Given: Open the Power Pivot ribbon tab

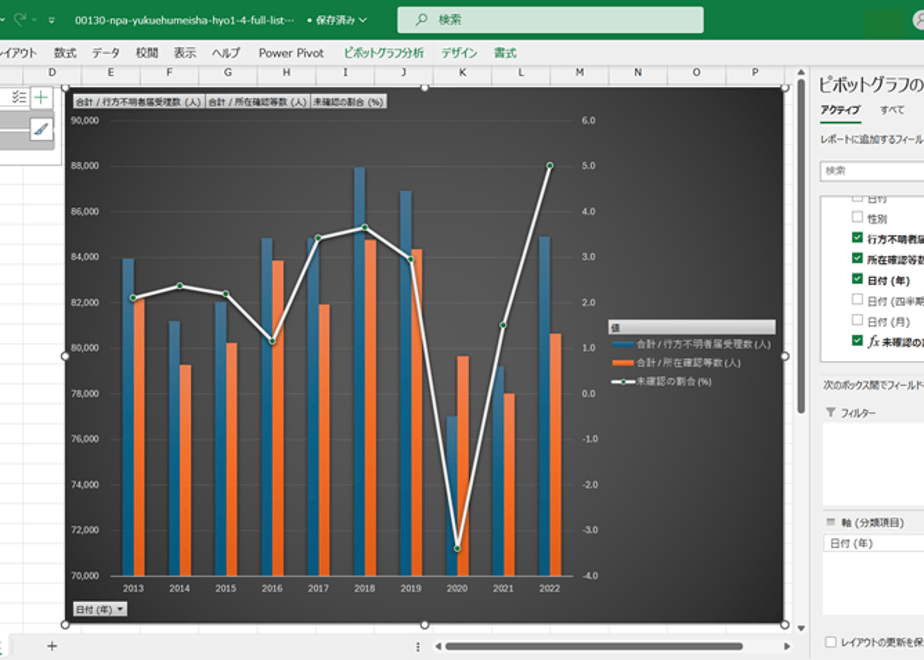Looking at the screenshot, I should tap(291, 53).
